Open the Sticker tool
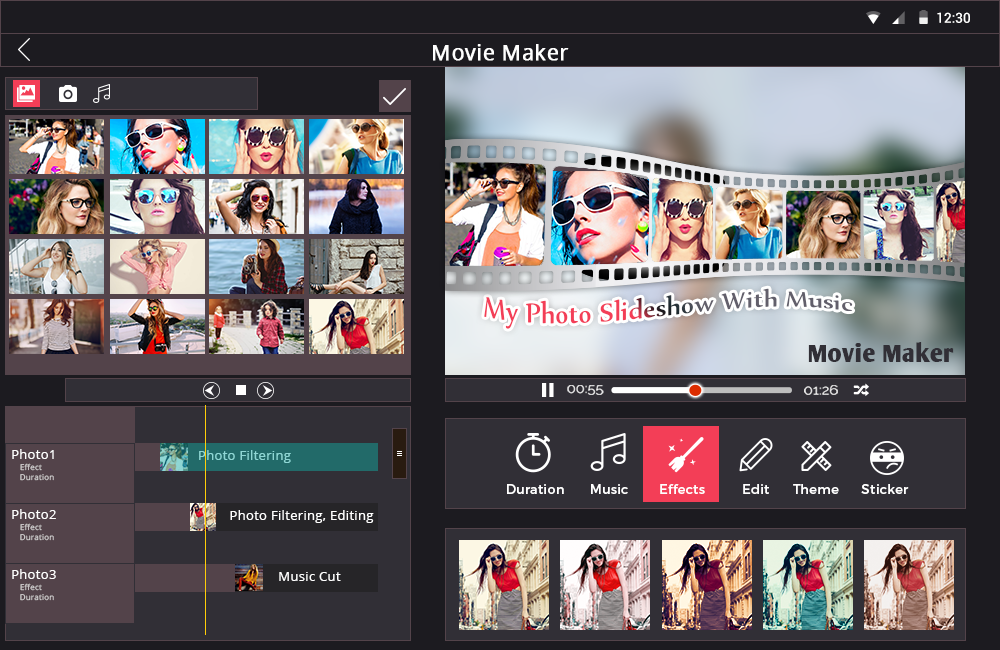 [x=885, y=464]
